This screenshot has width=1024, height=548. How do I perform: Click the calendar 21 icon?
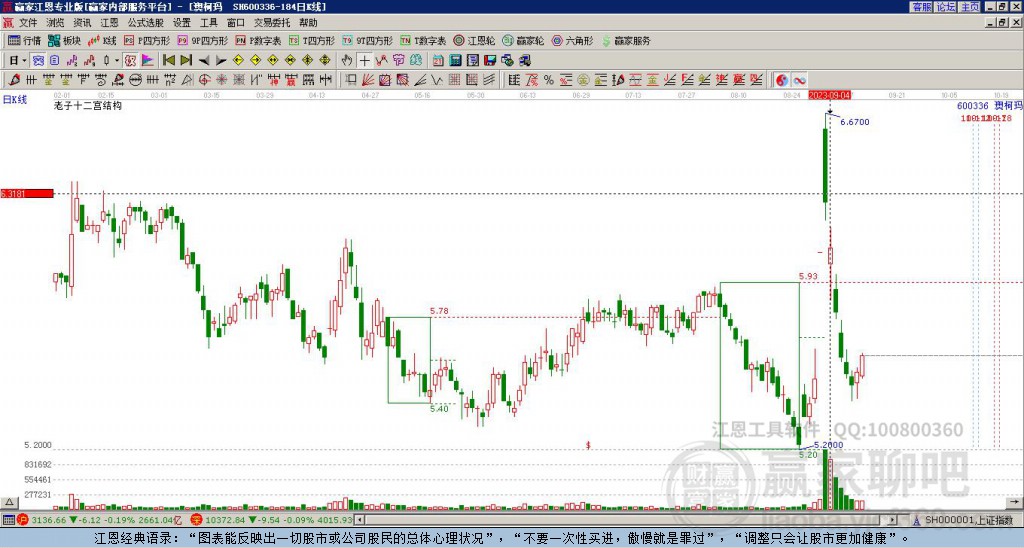pyautogui.click(x=438, y=60)
